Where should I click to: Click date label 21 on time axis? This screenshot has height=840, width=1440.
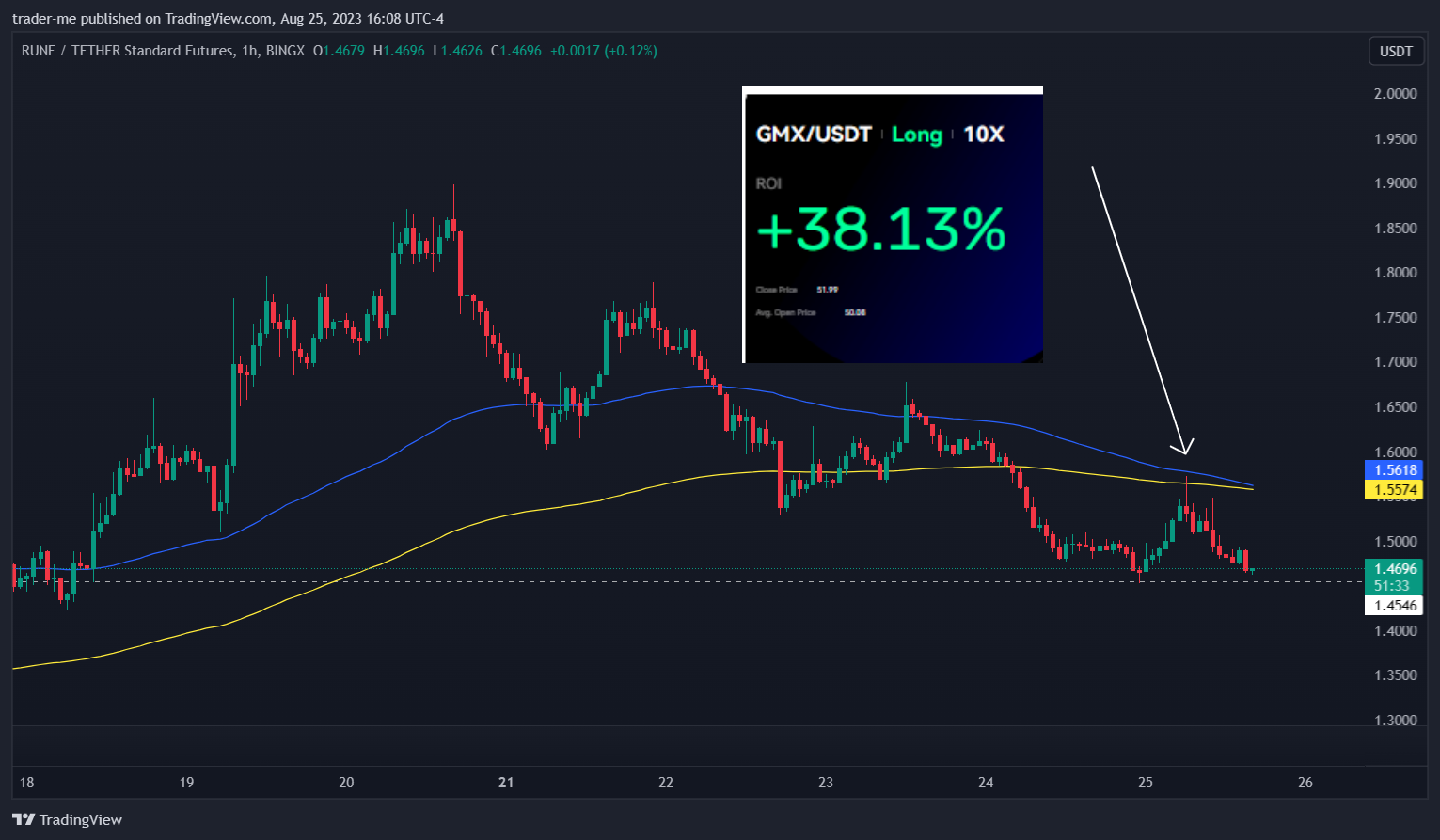click(x=506, y=782)
